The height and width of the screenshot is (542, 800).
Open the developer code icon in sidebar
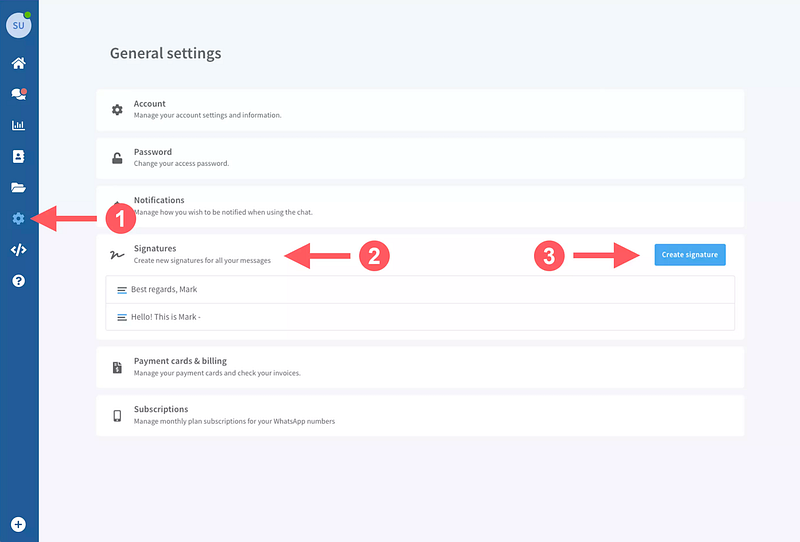coord(18,249)
